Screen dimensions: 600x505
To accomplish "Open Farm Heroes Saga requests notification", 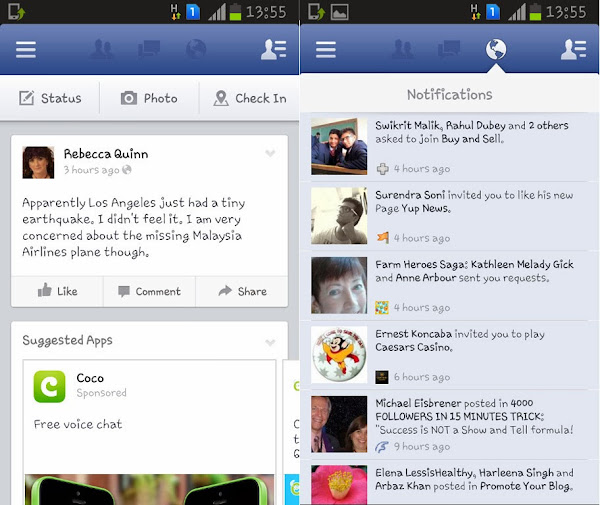I will pos(450,286).
